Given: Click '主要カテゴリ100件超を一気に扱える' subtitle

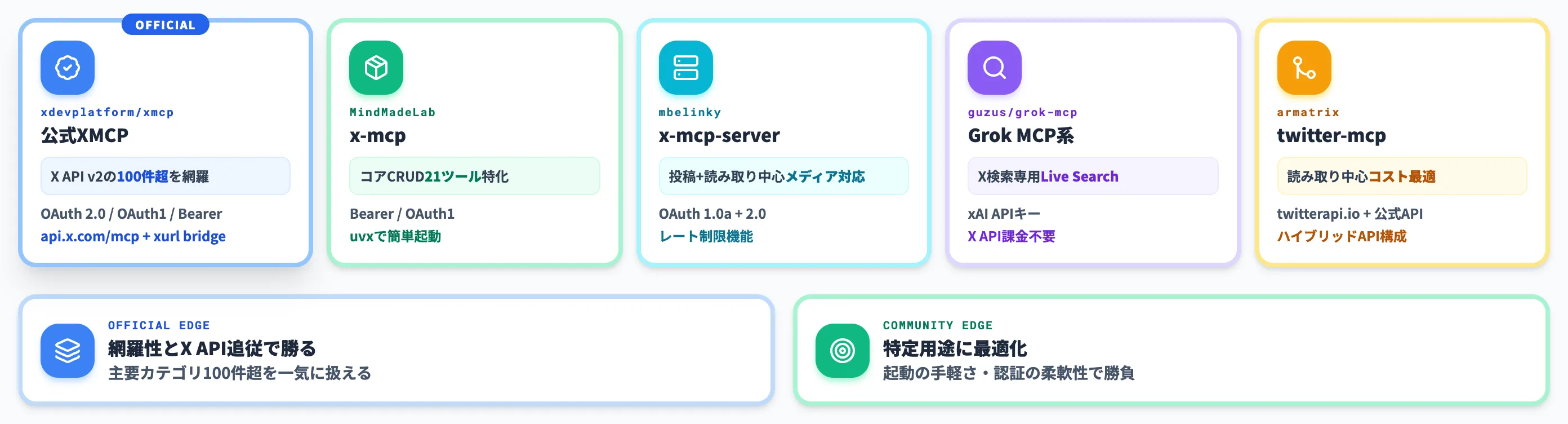Looking at the screenshot, I should [x=240, y=373].
